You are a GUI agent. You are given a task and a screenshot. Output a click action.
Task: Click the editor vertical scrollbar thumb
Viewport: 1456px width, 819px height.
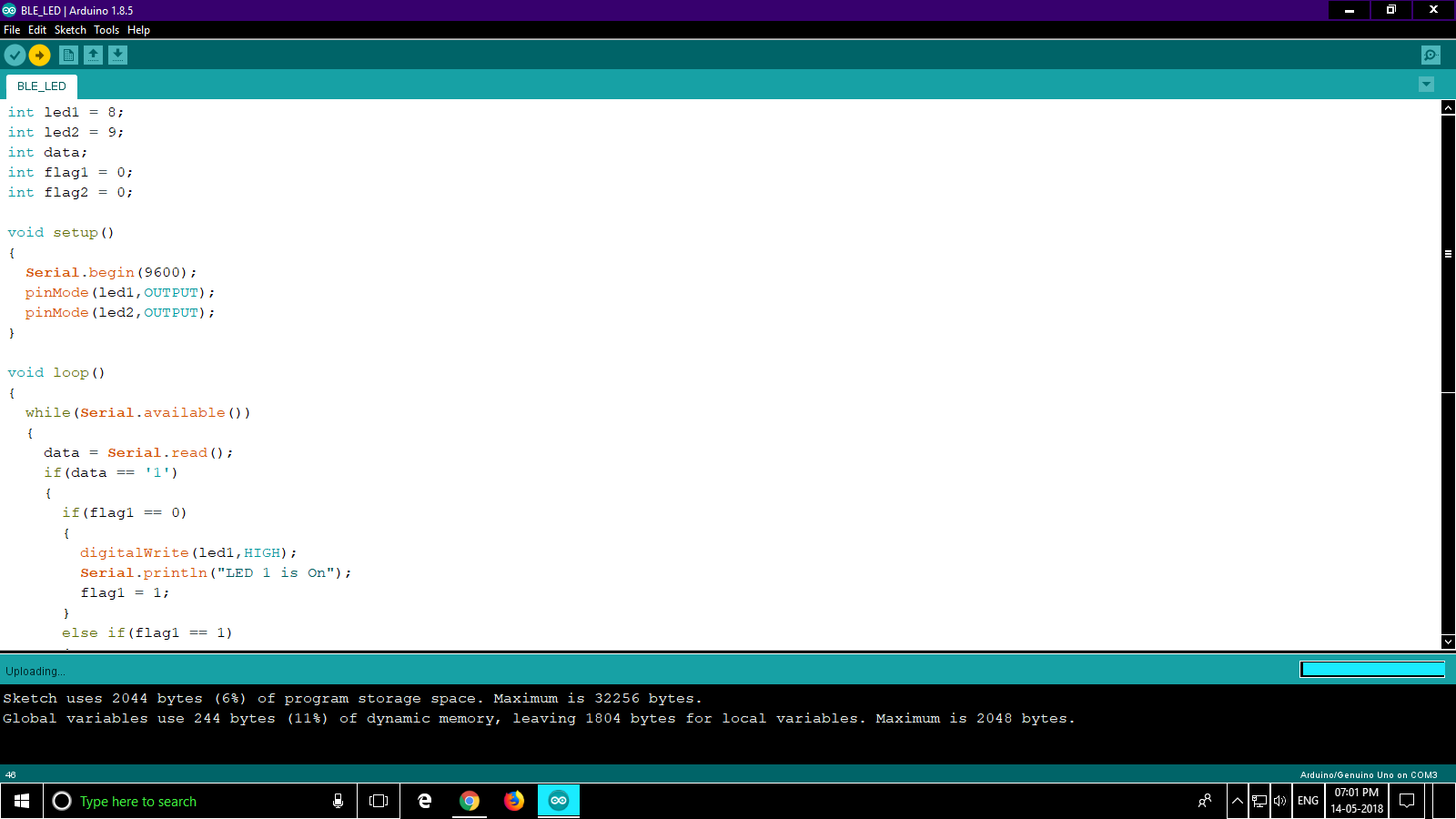[1448, 253]
